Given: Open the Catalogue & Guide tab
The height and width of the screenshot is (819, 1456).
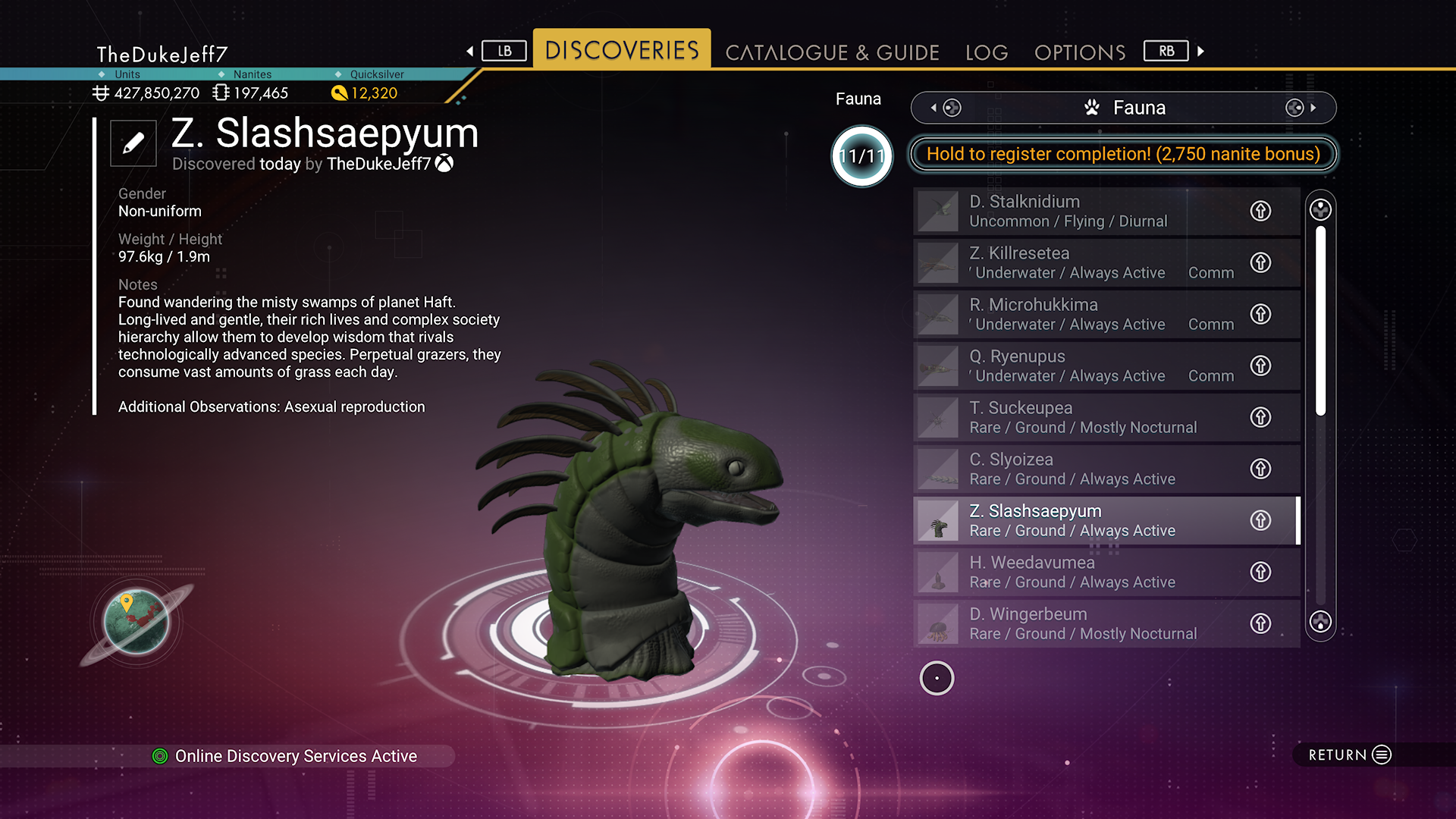Looking at the screenshot, I should (x=832, y=52).
